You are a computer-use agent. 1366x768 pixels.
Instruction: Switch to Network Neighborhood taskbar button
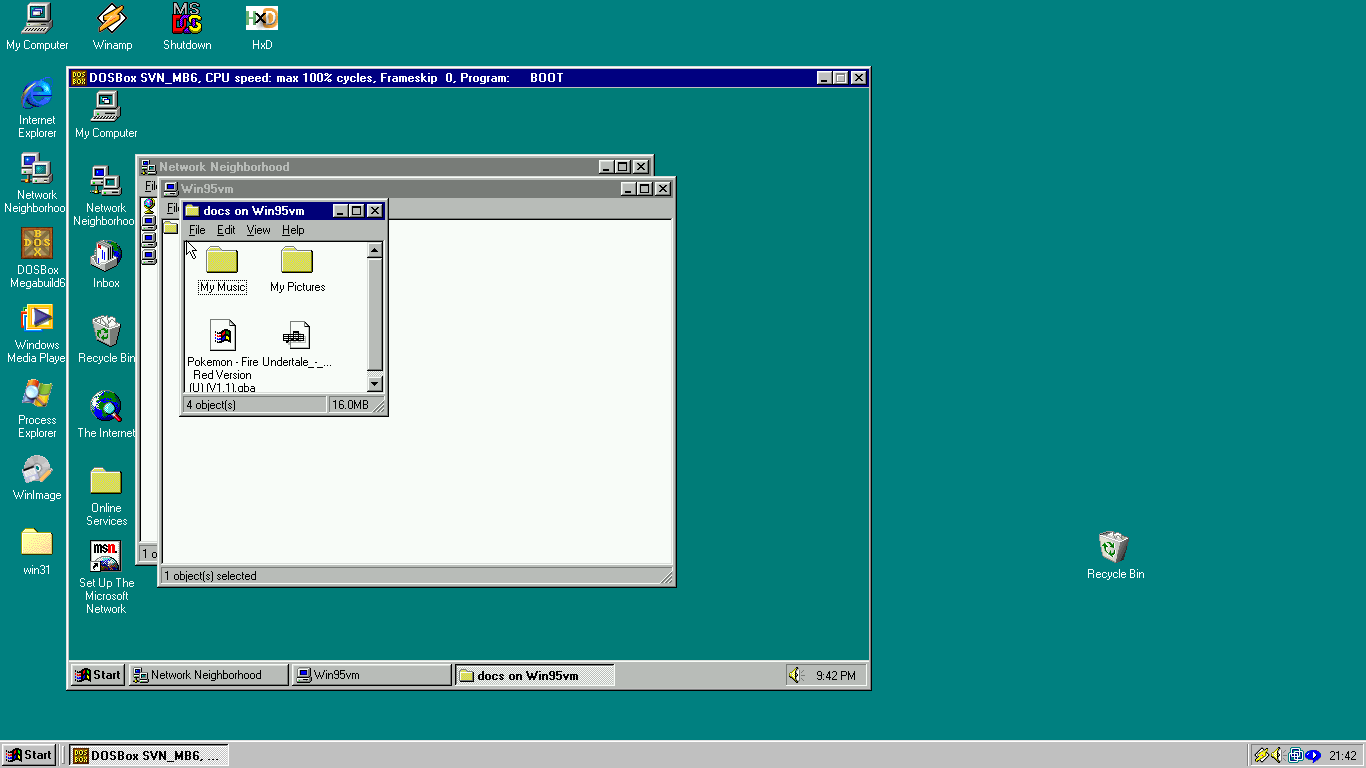tap(208, 675)
